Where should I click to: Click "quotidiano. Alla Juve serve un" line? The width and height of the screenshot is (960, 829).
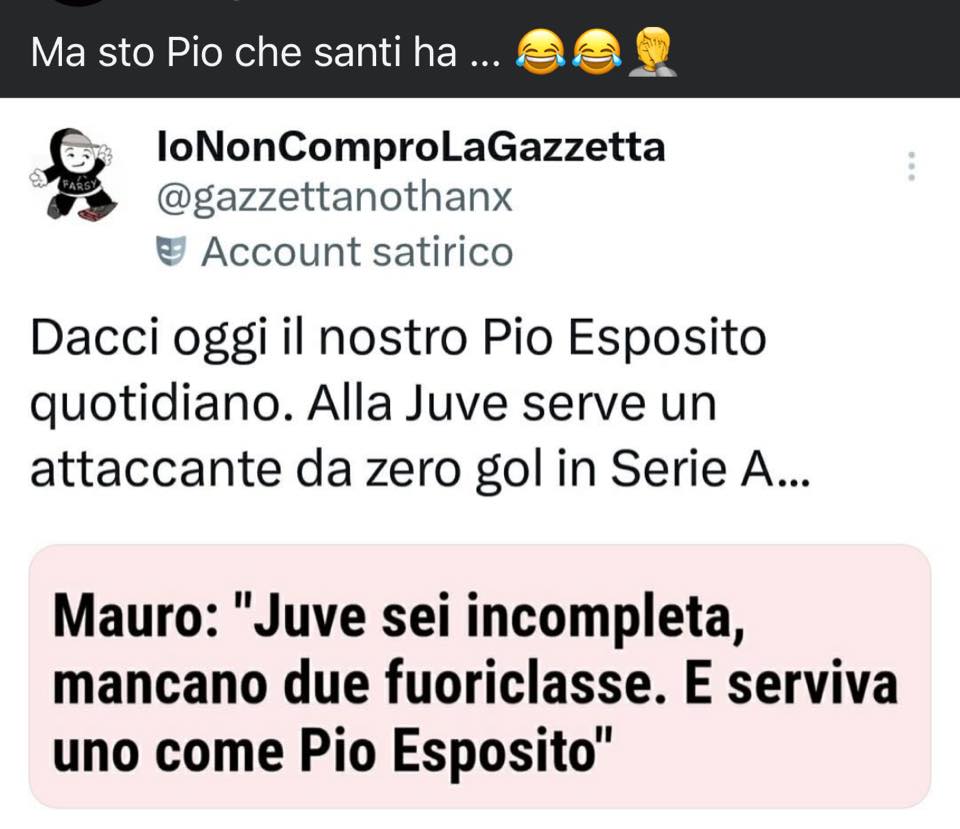pyautogui.click(x=373, y=405)
